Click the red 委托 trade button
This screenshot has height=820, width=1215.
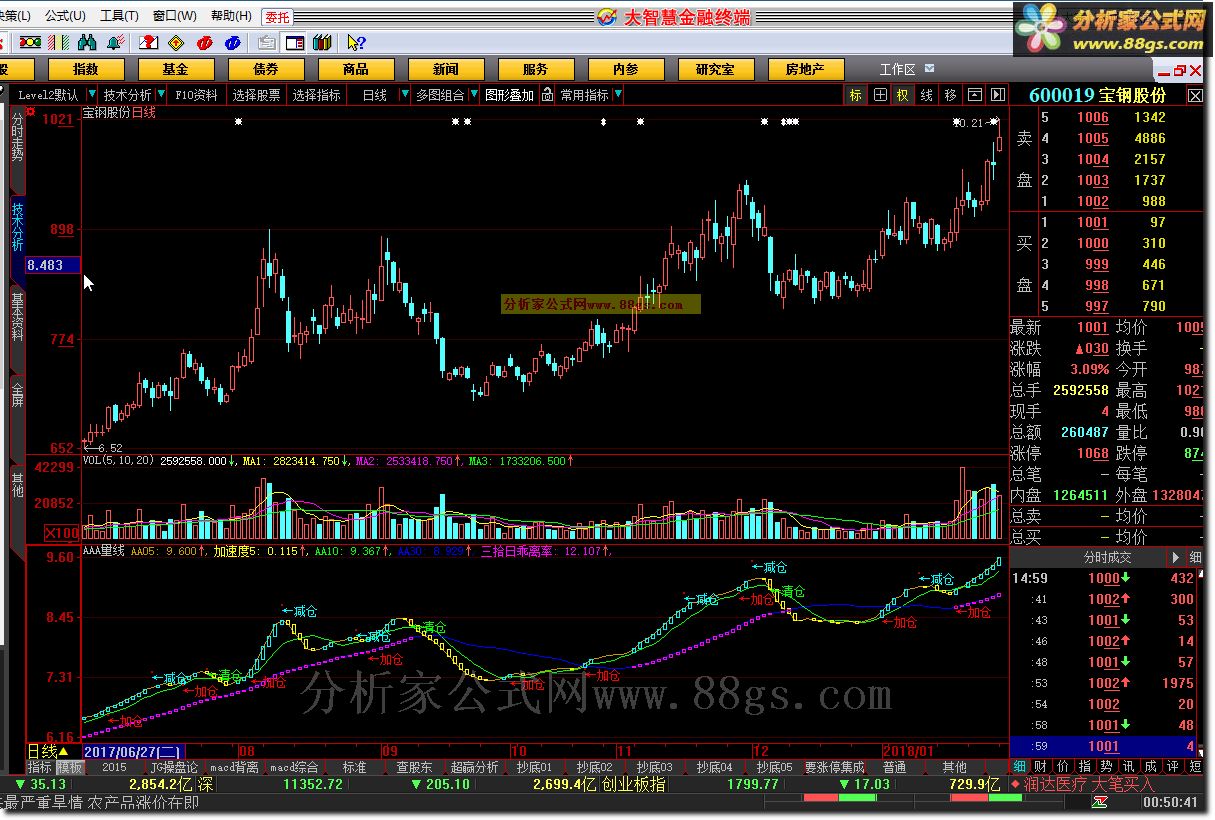point(277,17)
